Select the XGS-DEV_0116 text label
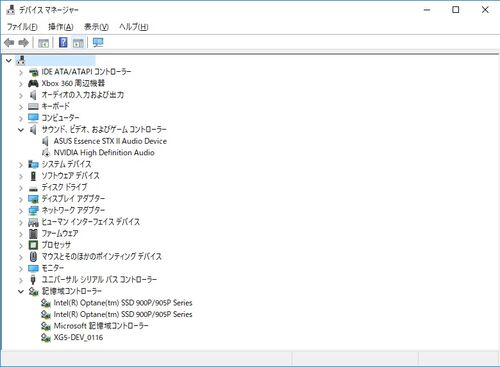 click(78, 338)
